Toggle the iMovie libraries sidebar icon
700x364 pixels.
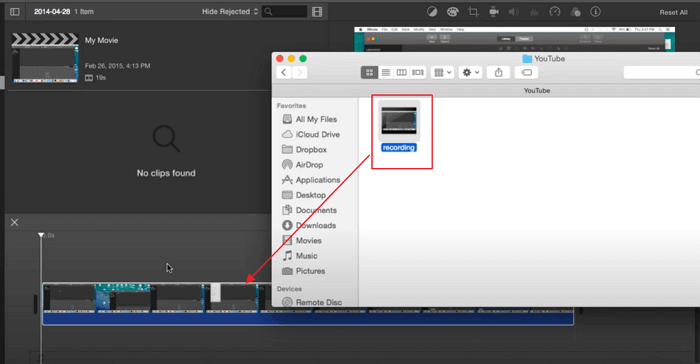(x=15, y=12)
